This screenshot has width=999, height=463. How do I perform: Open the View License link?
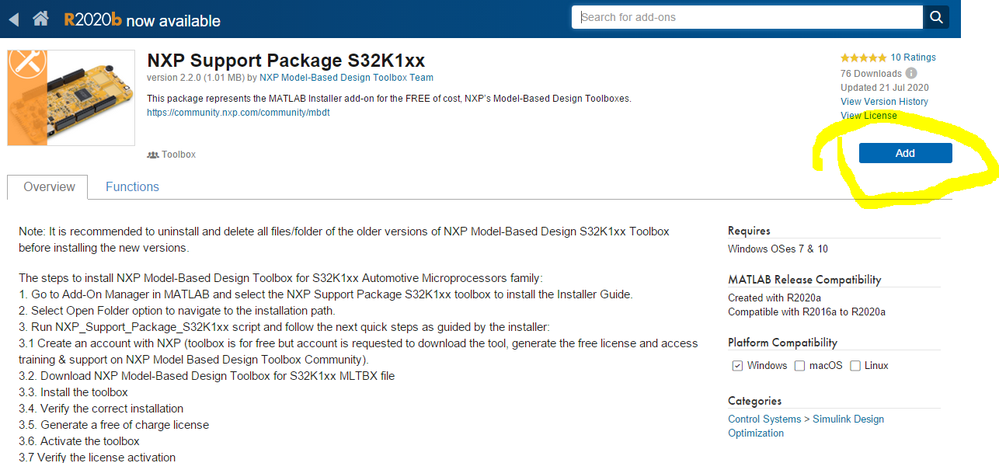point(868,116)
